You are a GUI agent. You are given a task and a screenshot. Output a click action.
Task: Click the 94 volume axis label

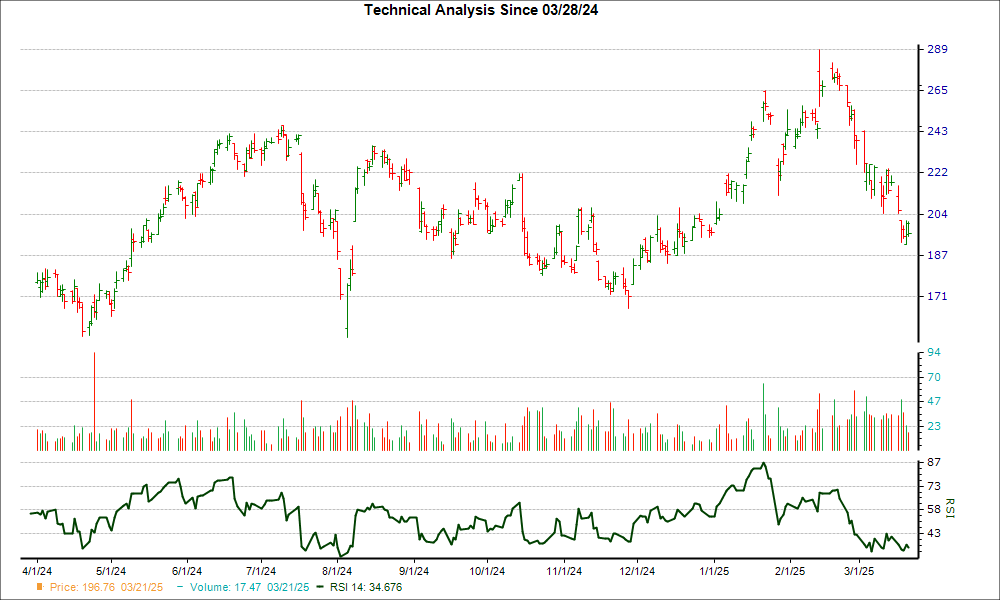click(932, 353)
